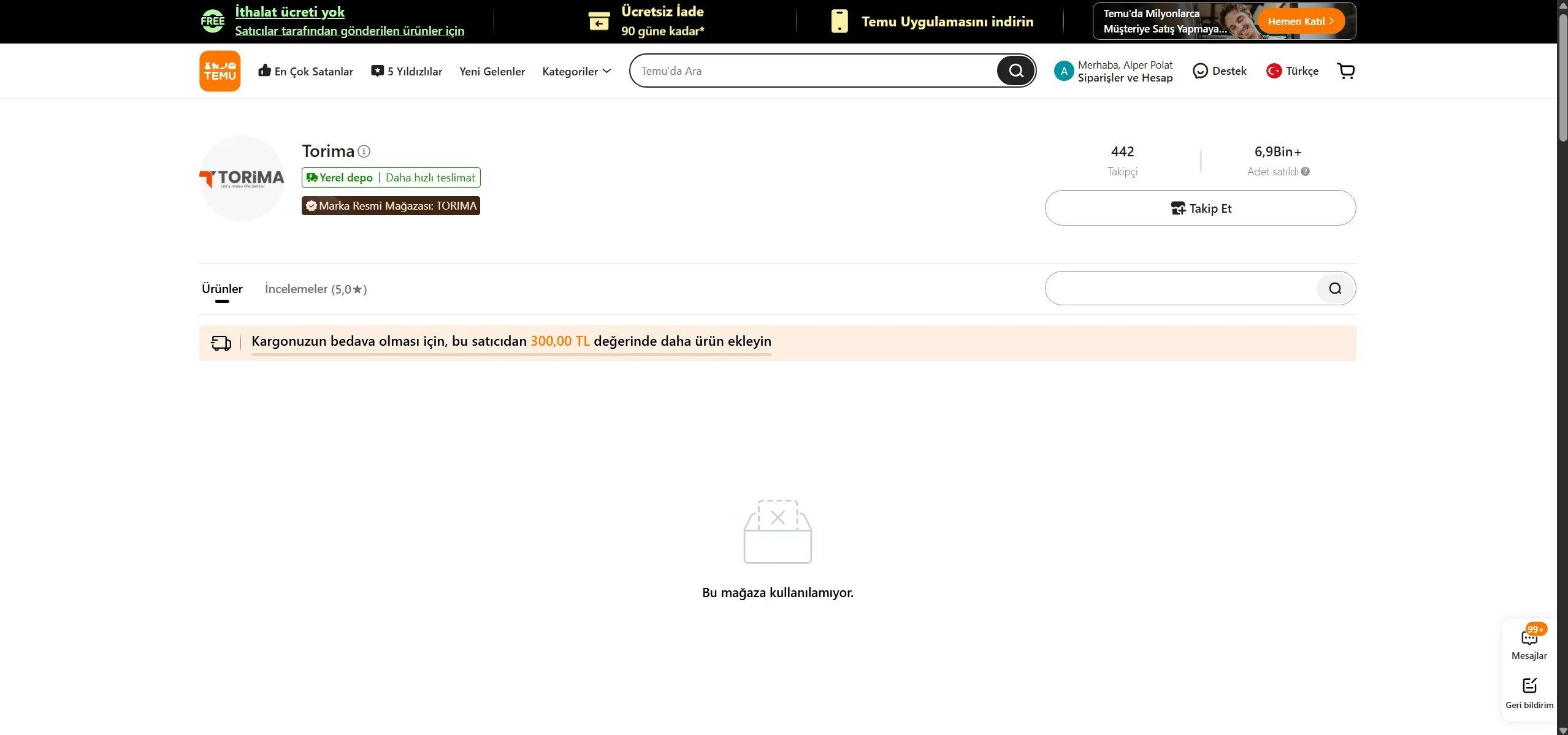Click the free returns box icon
The width and height of the screenshot is (1568, 735).
599,21
